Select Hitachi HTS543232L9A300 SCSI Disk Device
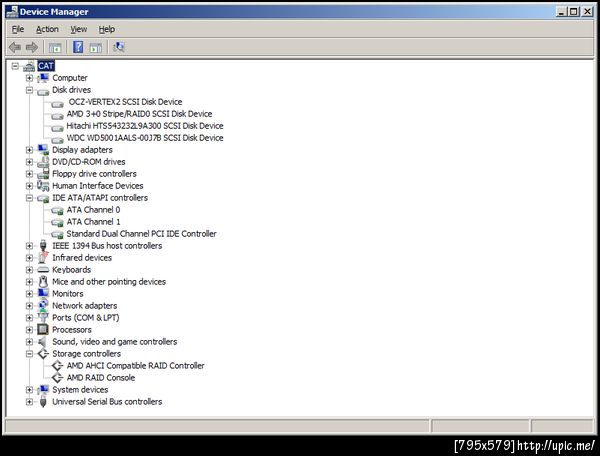Image resolution: width=600 pixels, height=456 pixels. click(x=145, y=126)
